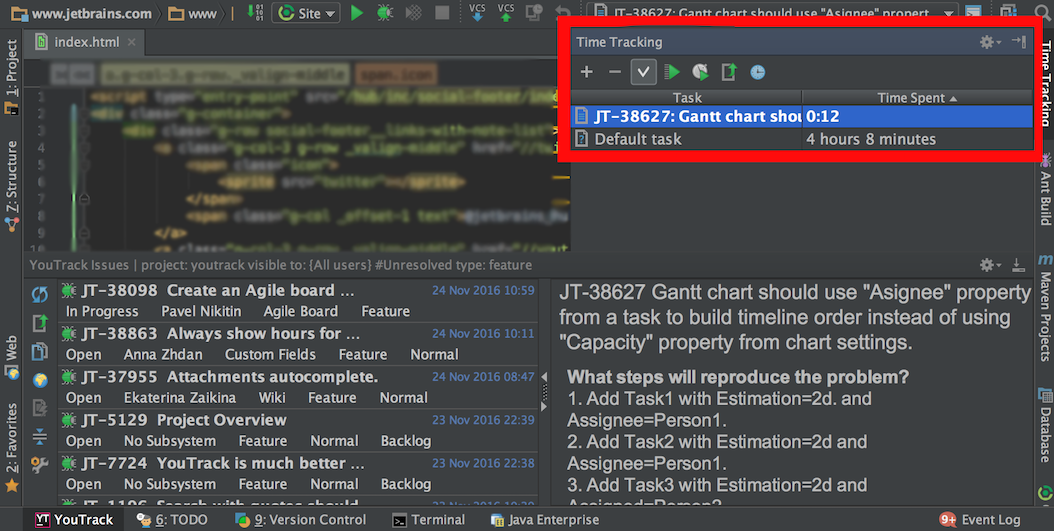Open the Maven Projects side panel

pos(1045,308)
